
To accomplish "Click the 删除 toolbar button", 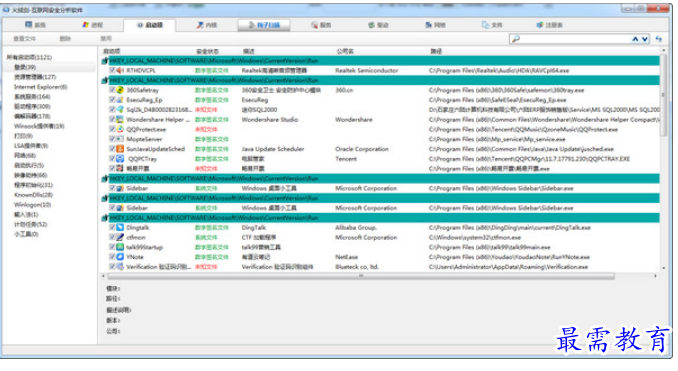I will tap(65, 39).
